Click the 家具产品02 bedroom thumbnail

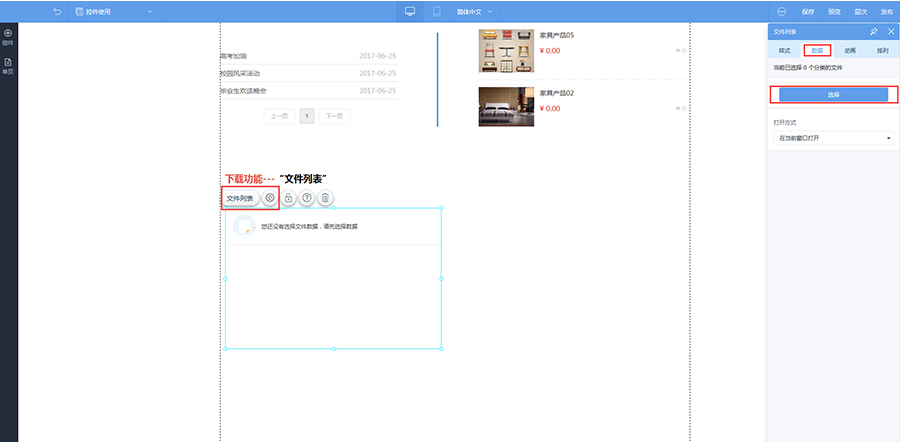pos(506,107)
